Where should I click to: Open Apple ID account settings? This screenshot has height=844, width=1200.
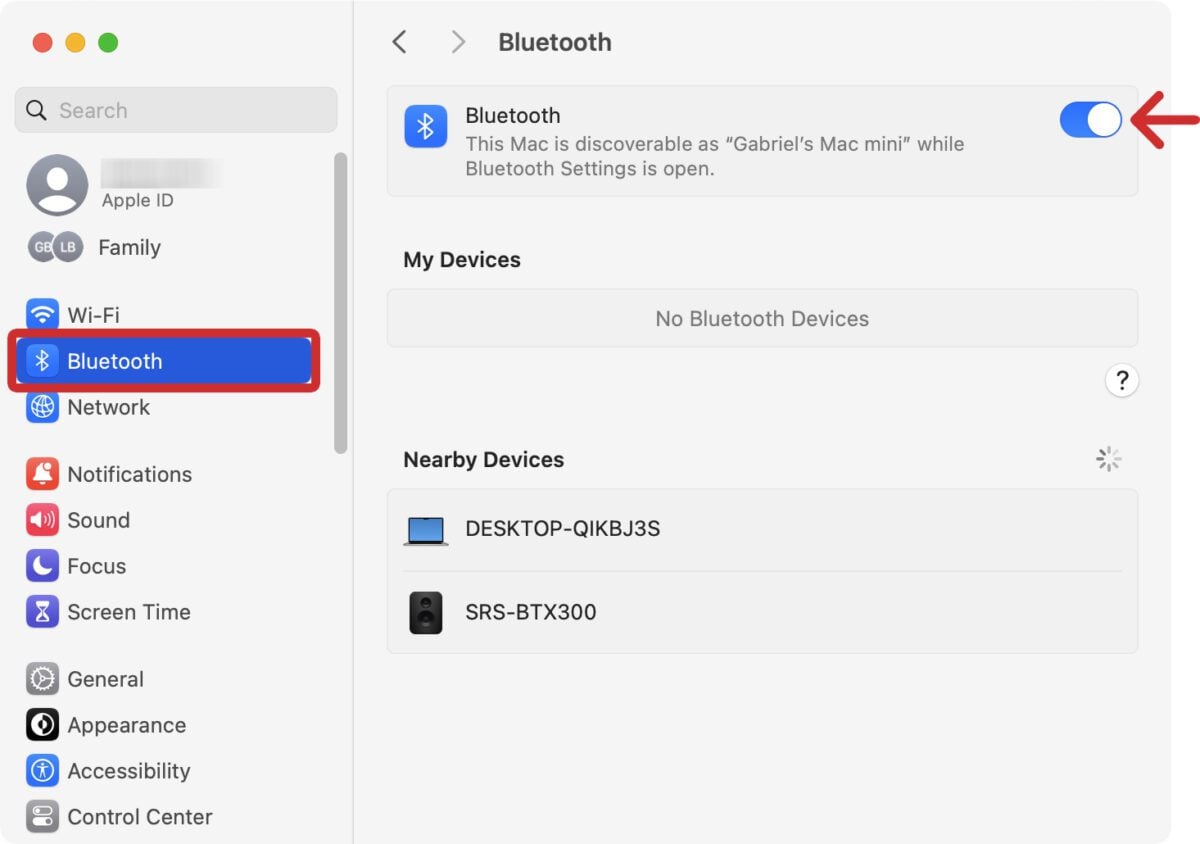[x=120, y=186]
